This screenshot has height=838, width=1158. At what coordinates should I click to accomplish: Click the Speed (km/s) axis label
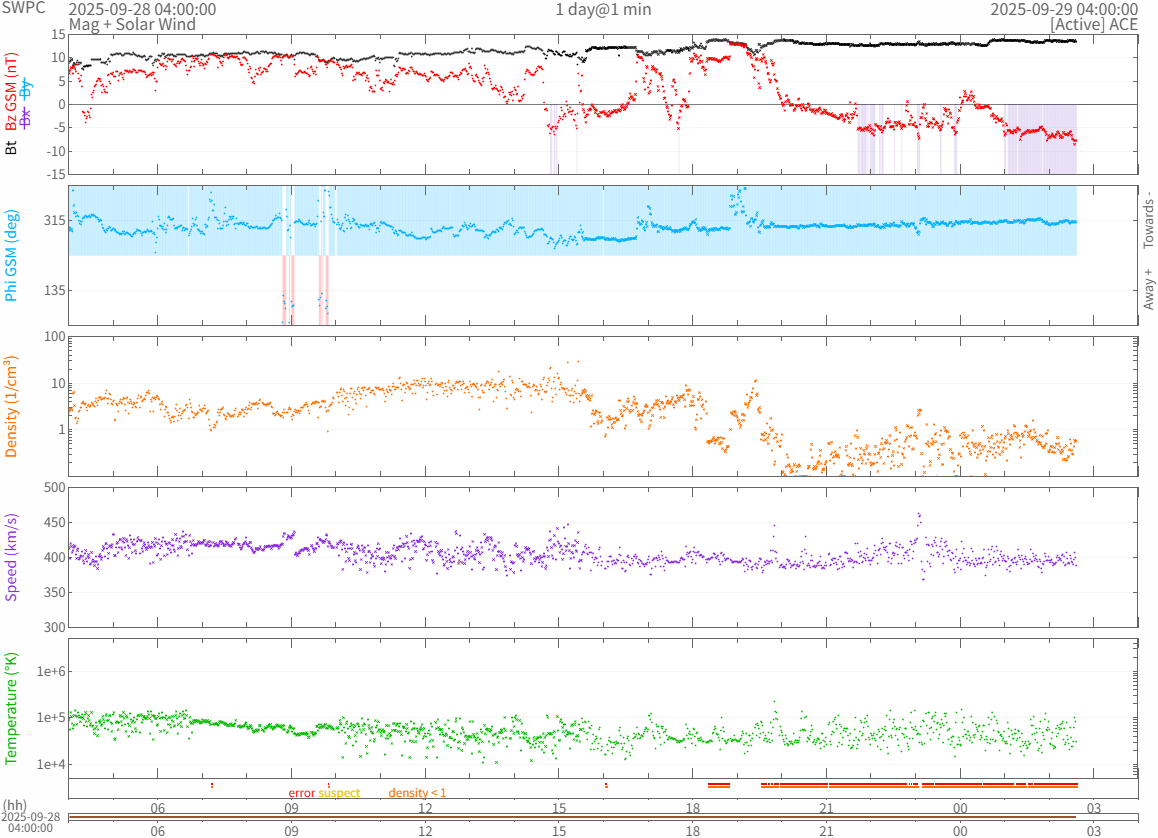click(x=11, y=557)
